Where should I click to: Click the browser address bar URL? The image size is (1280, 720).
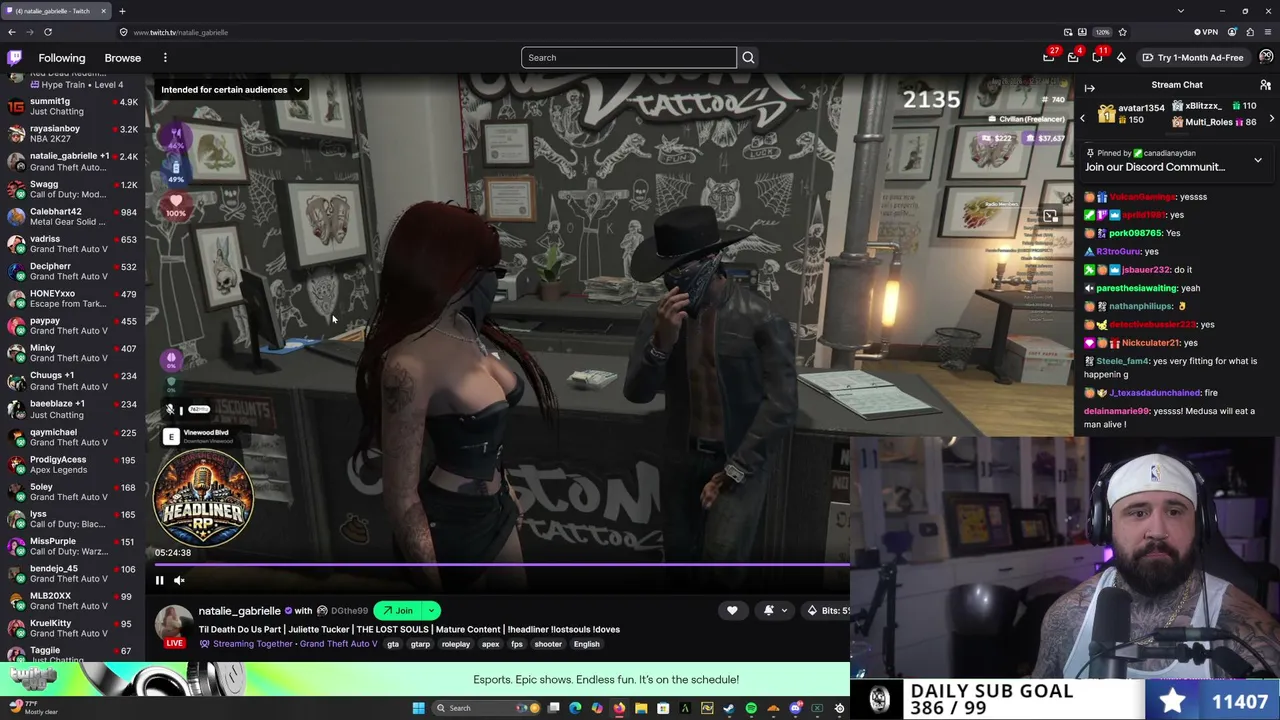click(181, 32)
